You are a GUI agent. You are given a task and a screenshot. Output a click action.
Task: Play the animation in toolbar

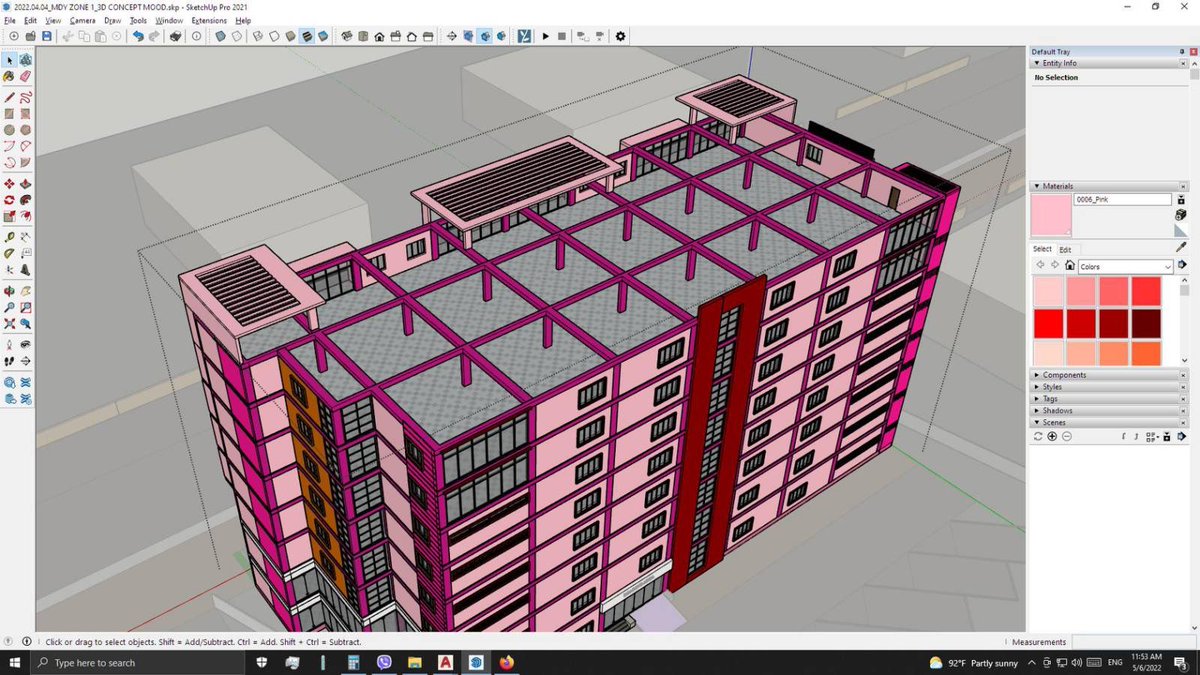click(545, 36)
